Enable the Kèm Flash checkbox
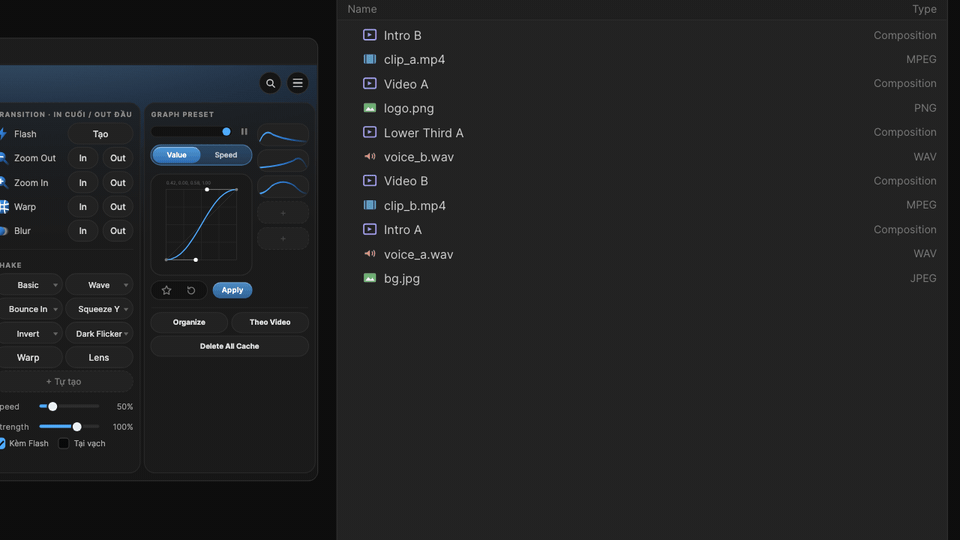Screen dimensions: 960x540 2,443
